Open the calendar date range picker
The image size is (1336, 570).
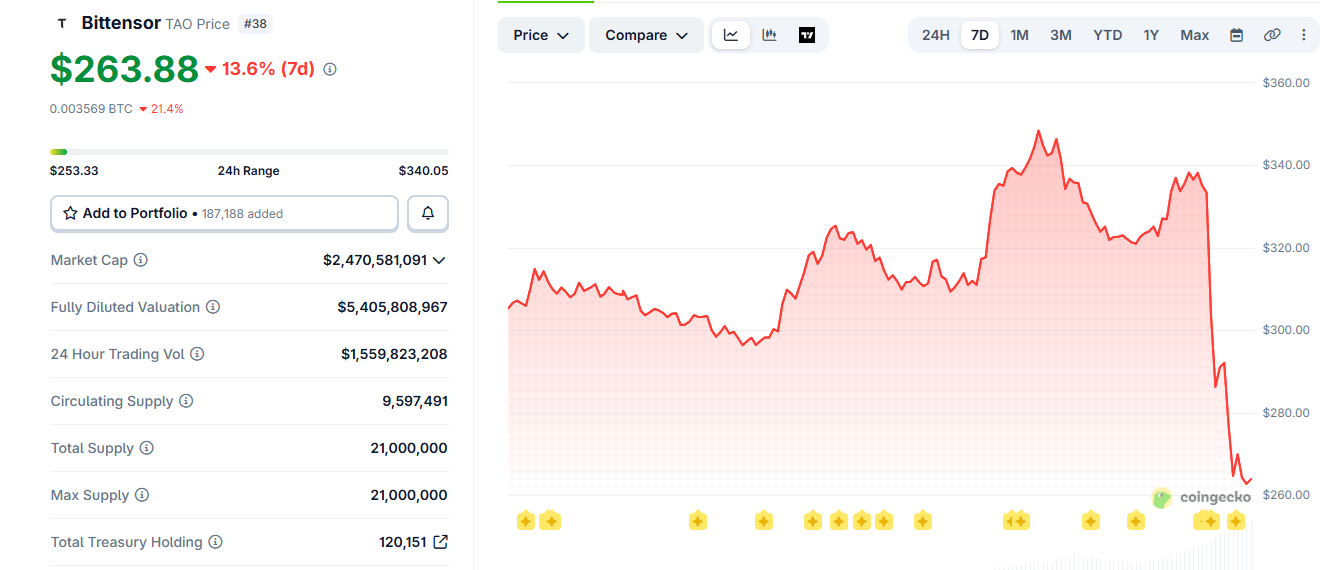[1236, 35]
